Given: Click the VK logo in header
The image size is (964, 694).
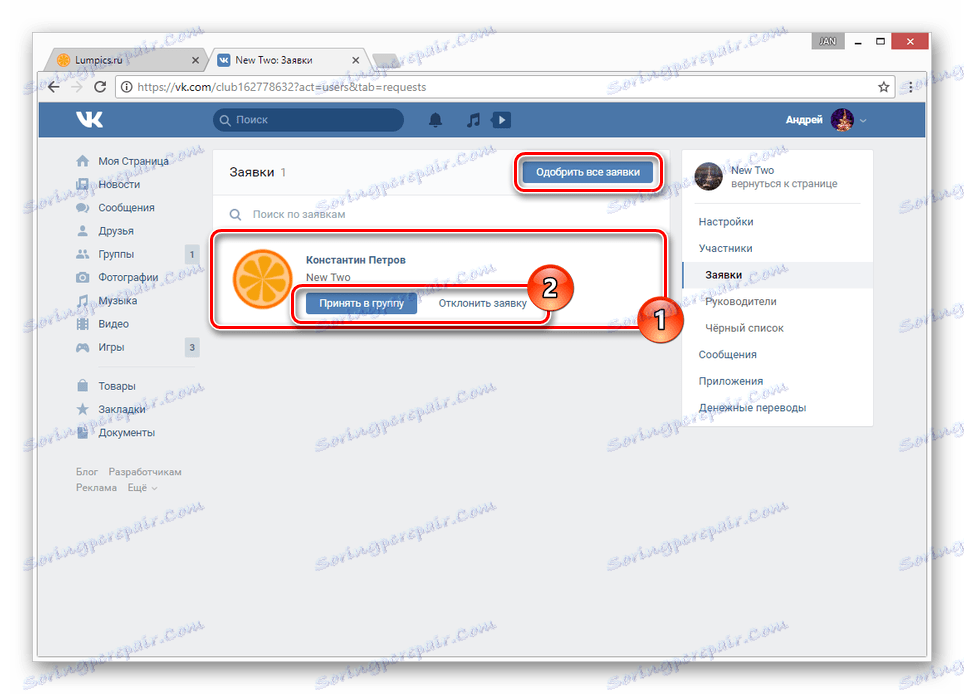Looking at the screenshot, I should 90,119.
